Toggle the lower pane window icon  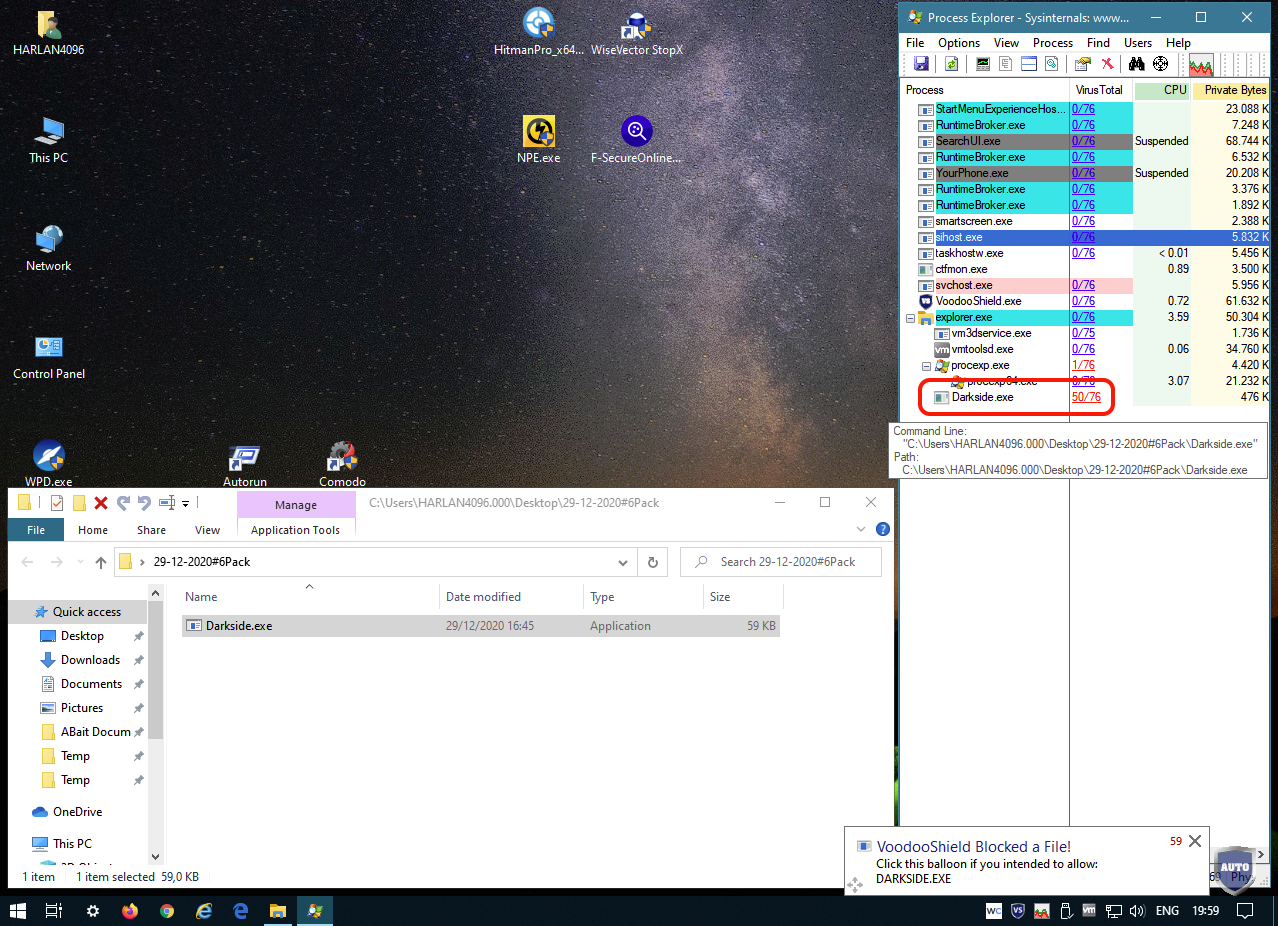(1029, 64)
